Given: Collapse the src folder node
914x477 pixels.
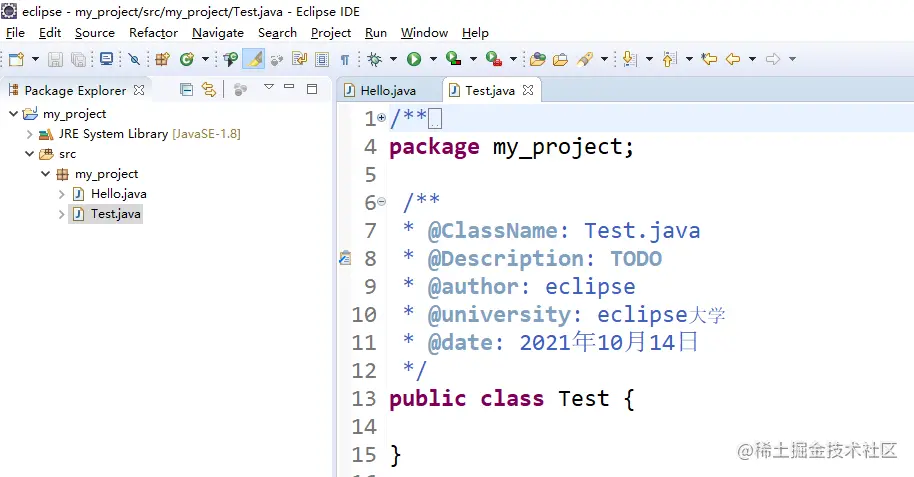Looking at the screenshot, I should [x=29, y=154].
